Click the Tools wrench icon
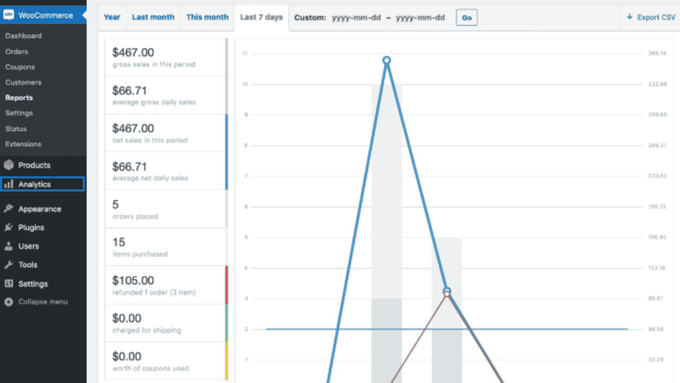This screenshot has width=680, height=383. [x=9, y=265]
